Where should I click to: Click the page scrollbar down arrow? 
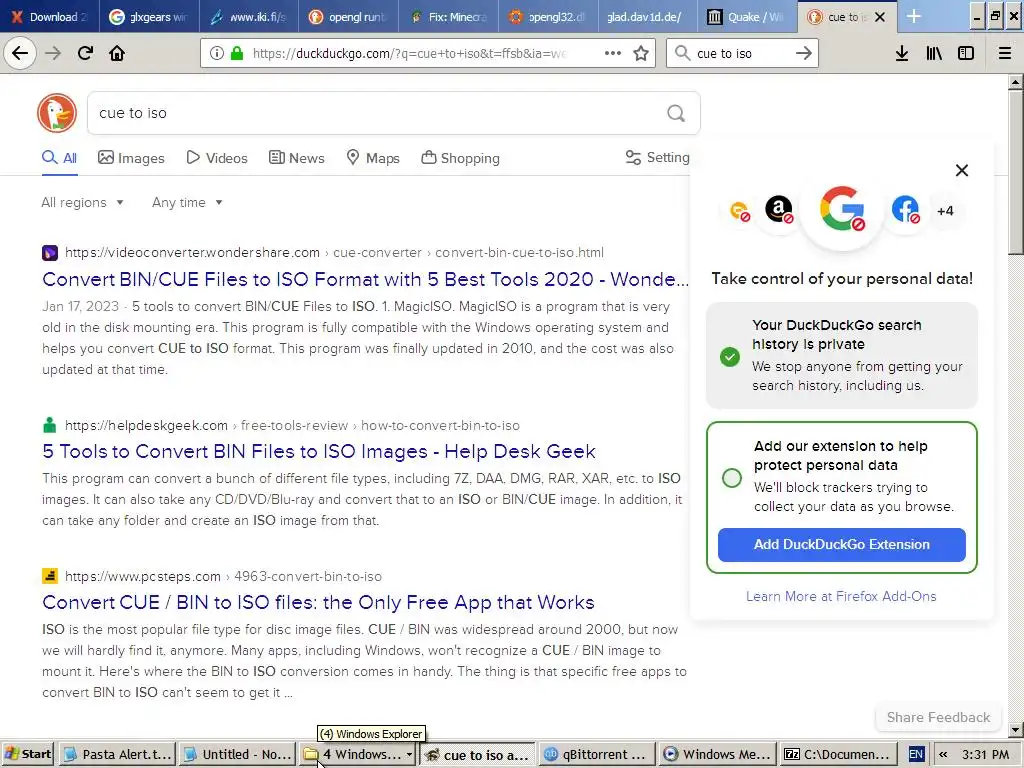tap(1016, 729)
